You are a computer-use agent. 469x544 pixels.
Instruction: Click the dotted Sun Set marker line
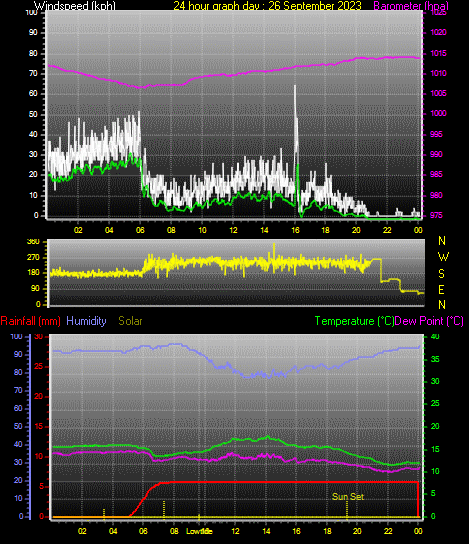[347, 510]
